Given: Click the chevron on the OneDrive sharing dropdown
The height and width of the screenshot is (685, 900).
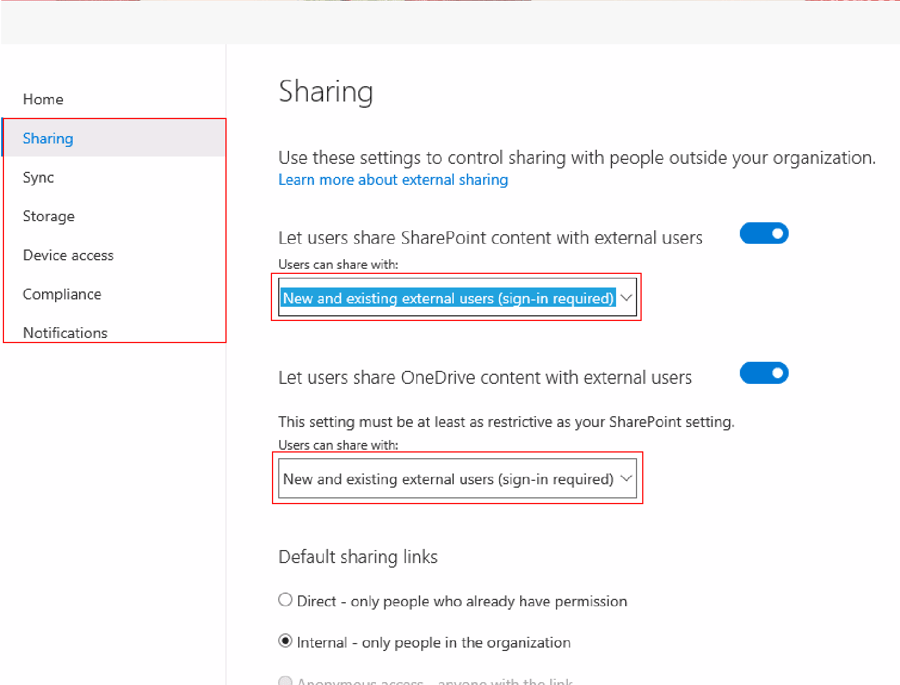Looking at the screenshot, I should (627, 478).
